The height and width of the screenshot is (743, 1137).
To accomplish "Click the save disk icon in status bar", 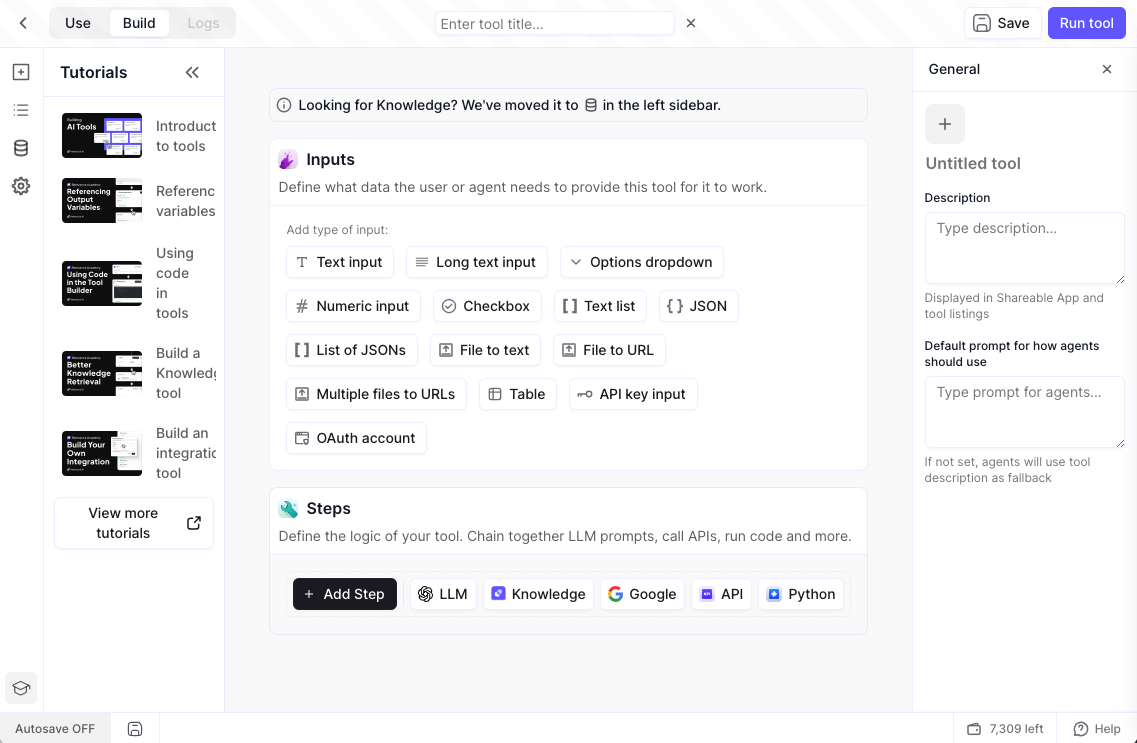I will coord(135,729).
